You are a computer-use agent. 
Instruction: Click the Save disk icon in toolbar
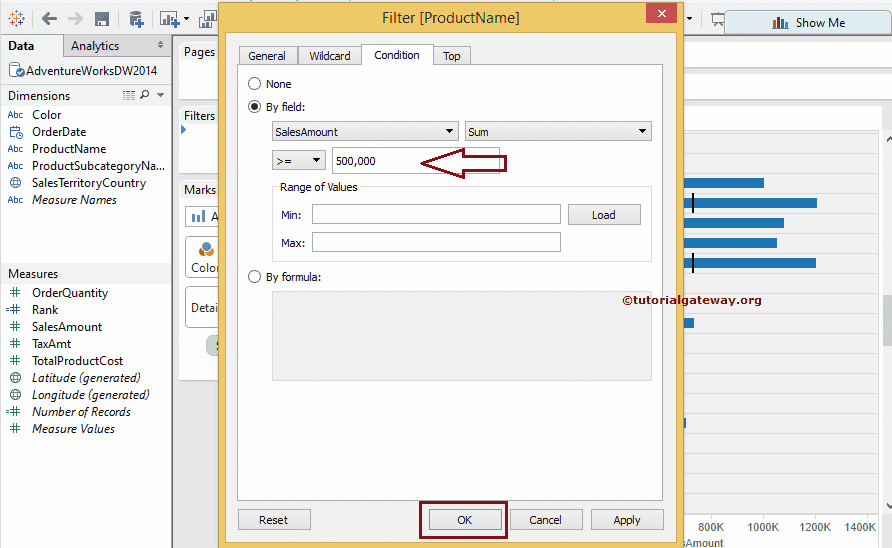(102, 19)
